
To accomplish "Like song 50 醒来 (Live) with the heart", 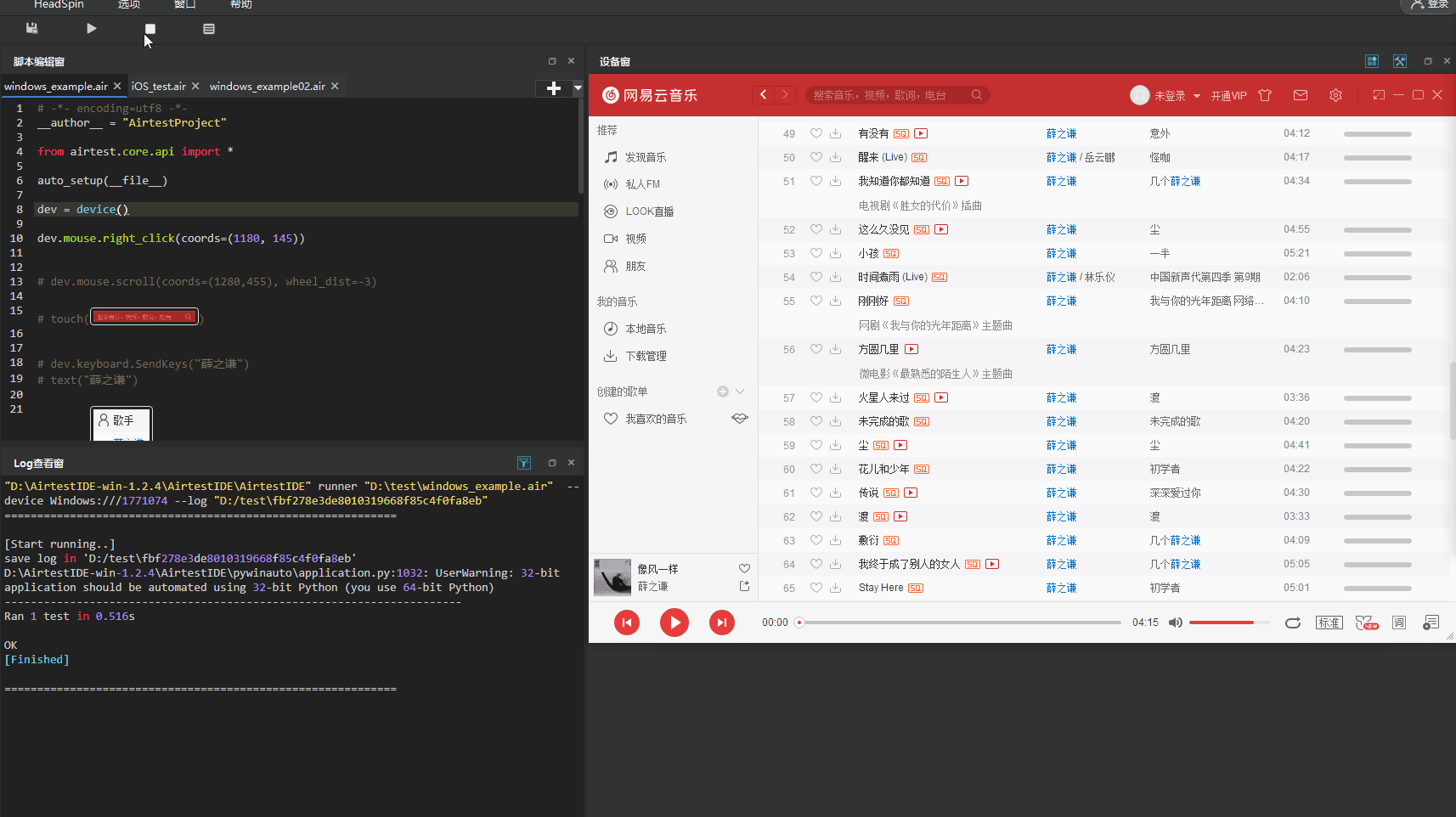I will pyautogui.click(x=816, y=157).
